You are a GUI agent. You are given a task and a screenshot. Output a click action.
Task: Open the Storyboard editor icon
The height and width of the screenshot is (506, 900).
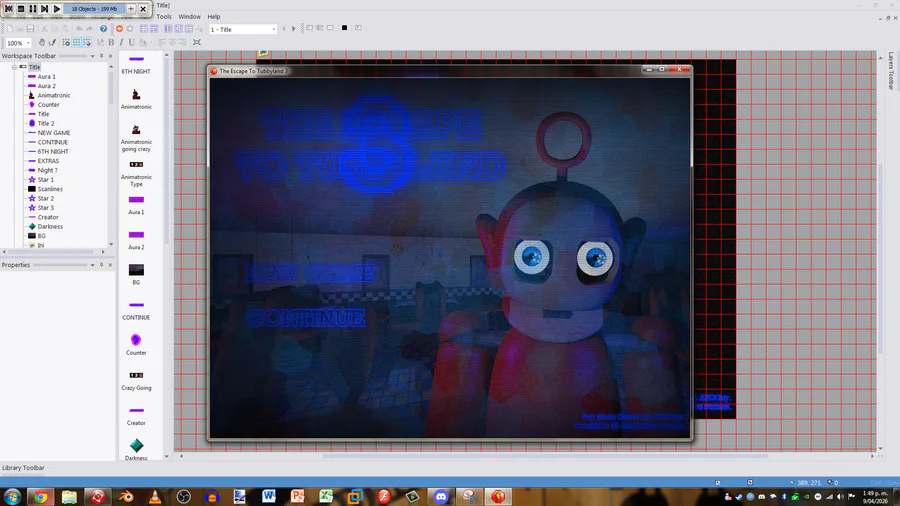[143, 29]
